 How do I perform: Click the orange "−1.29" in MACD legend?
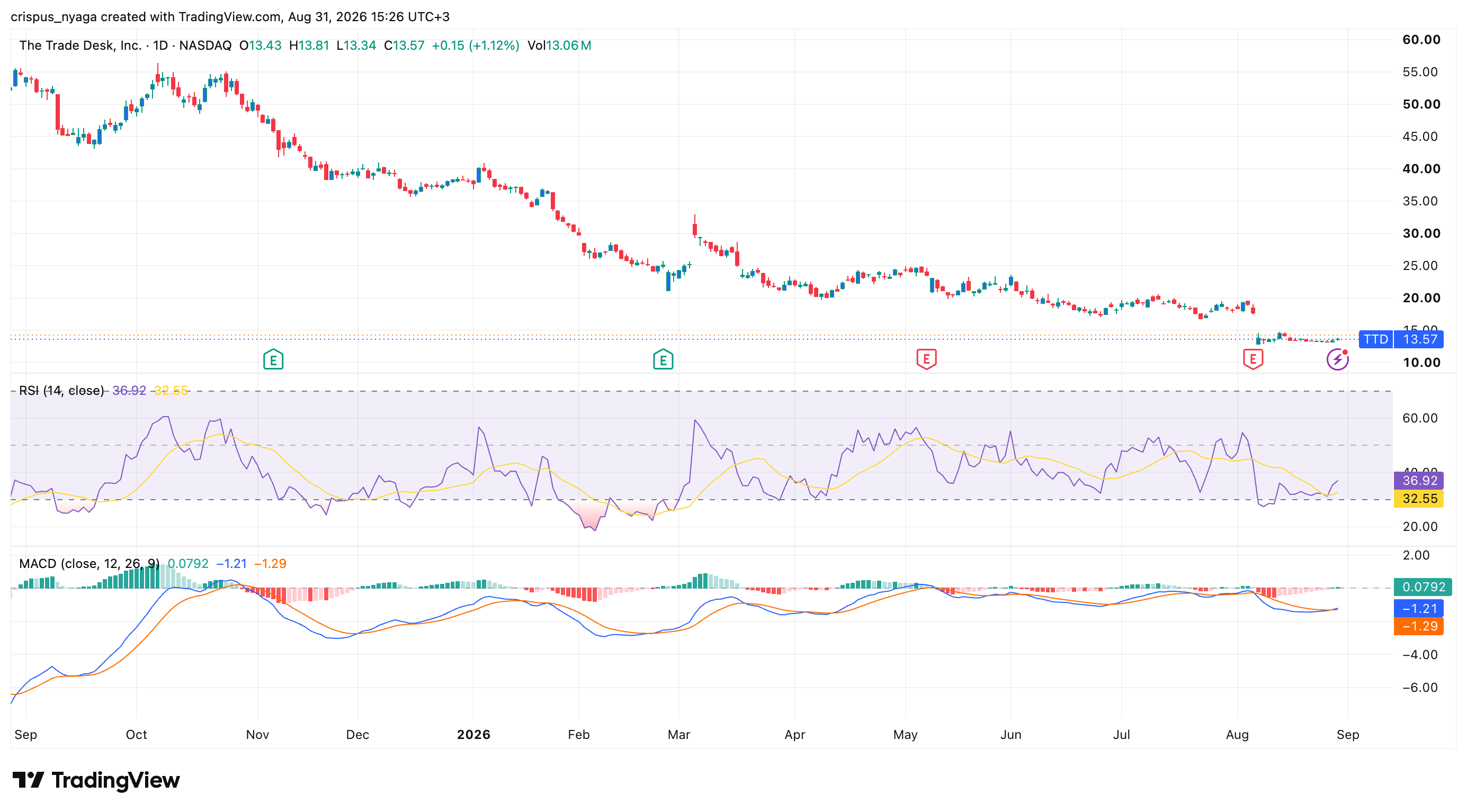click(270, 564)
